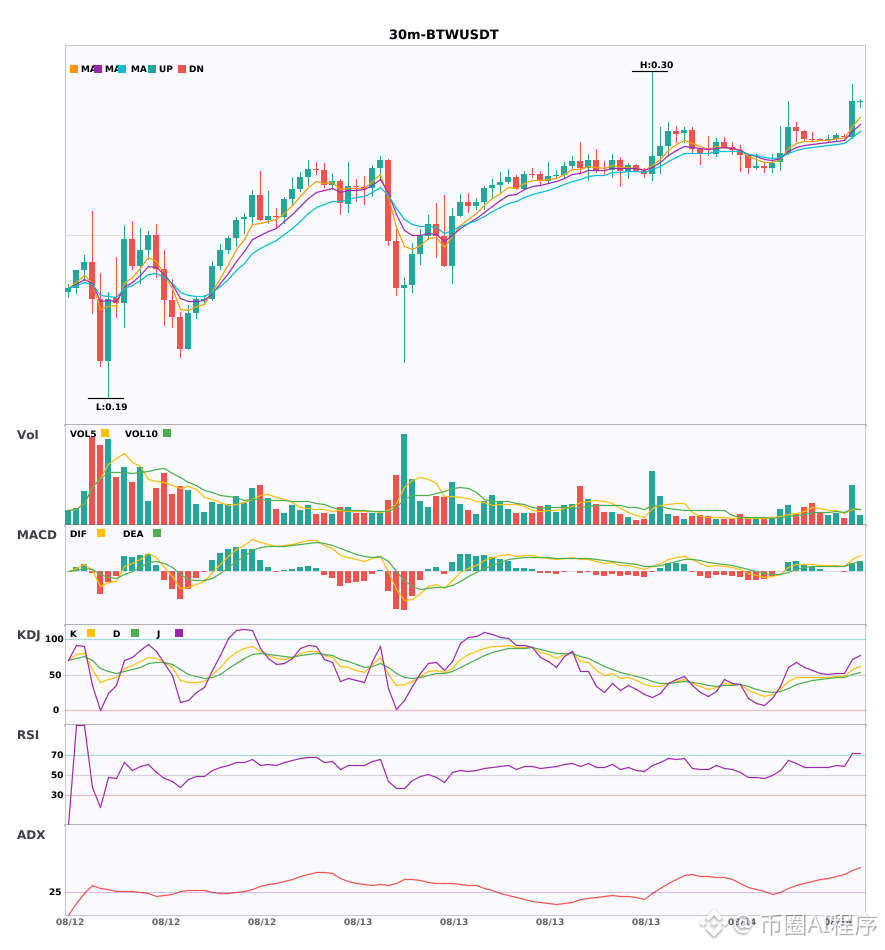Click the cyan MA legend swatch
Viewport: 885px width, 950px height.
[x=122, y=69]
